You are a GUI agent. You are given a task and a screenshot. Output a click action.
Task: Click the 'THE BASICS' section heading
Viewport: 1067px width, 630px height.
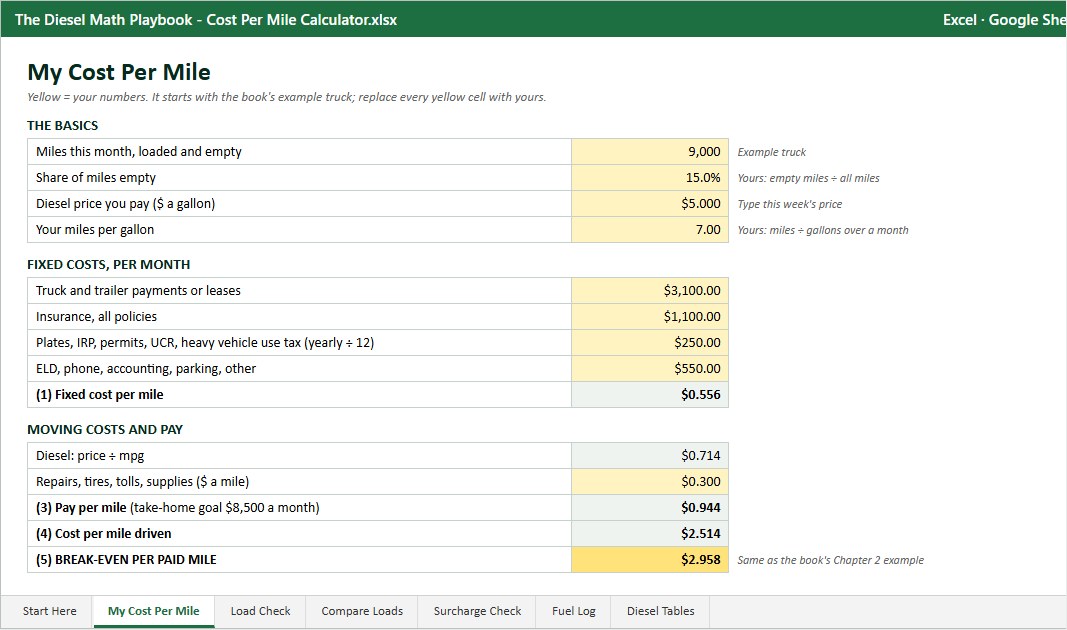pyautogui.click(x=63, y=125)
